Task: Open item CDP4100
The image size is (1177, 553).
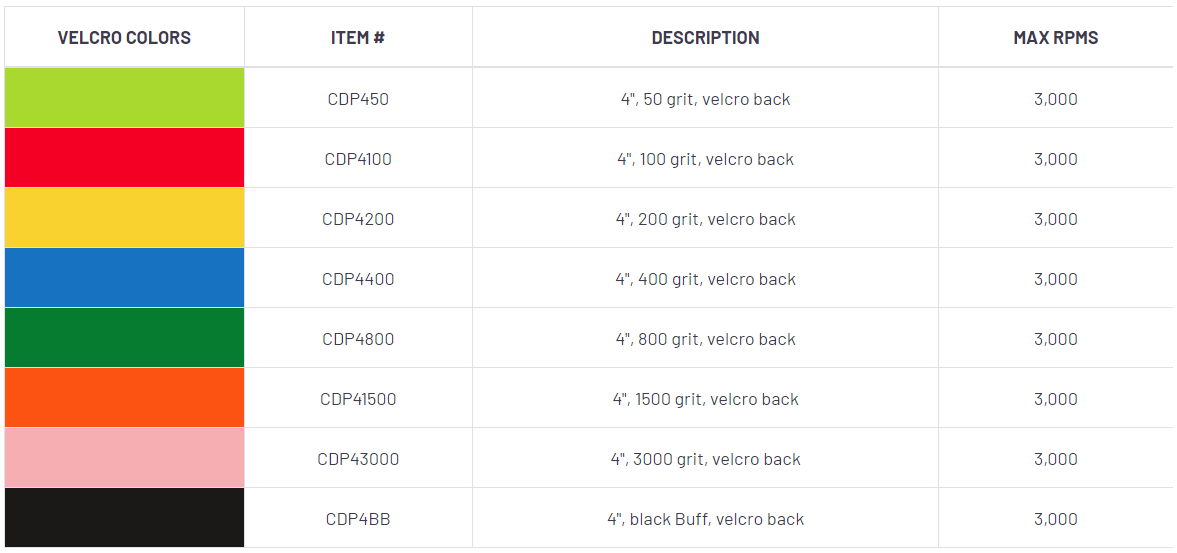Action: coord(358,159)
